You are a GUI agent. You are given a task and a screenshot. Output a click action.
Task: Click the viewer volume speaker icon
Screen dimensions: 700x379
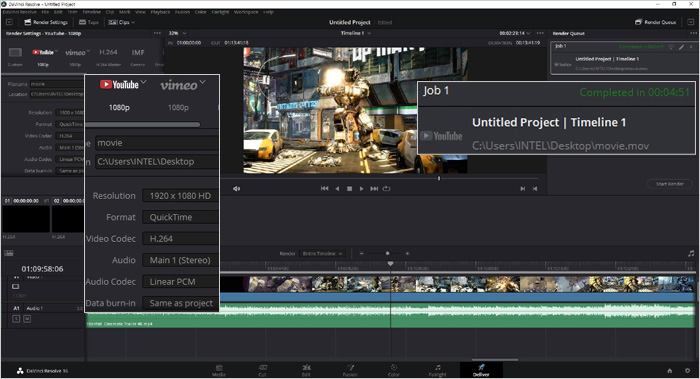click(x=237, y=189)
